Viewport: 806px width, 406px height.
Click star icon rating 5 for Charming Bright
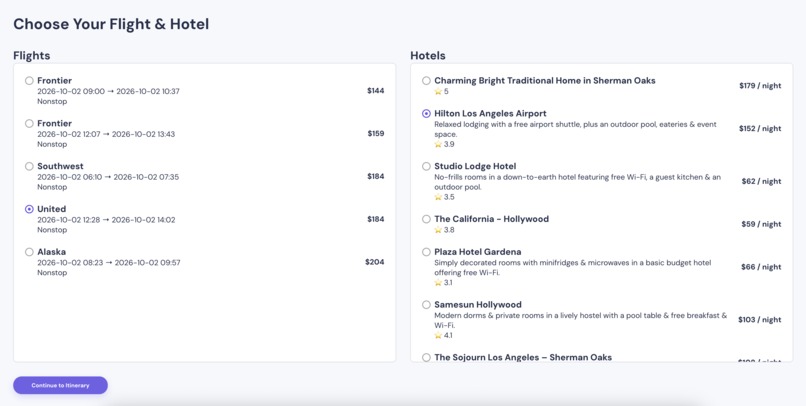pyautogui.click(x=438, y=91)
